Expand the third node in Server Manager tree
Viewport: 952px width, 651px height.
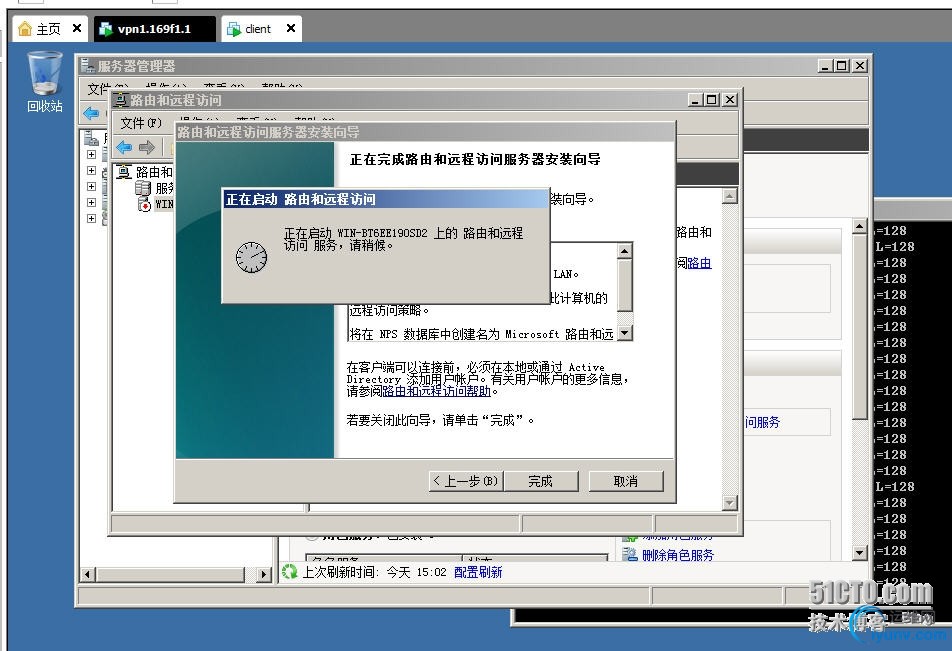pos(92,186)
